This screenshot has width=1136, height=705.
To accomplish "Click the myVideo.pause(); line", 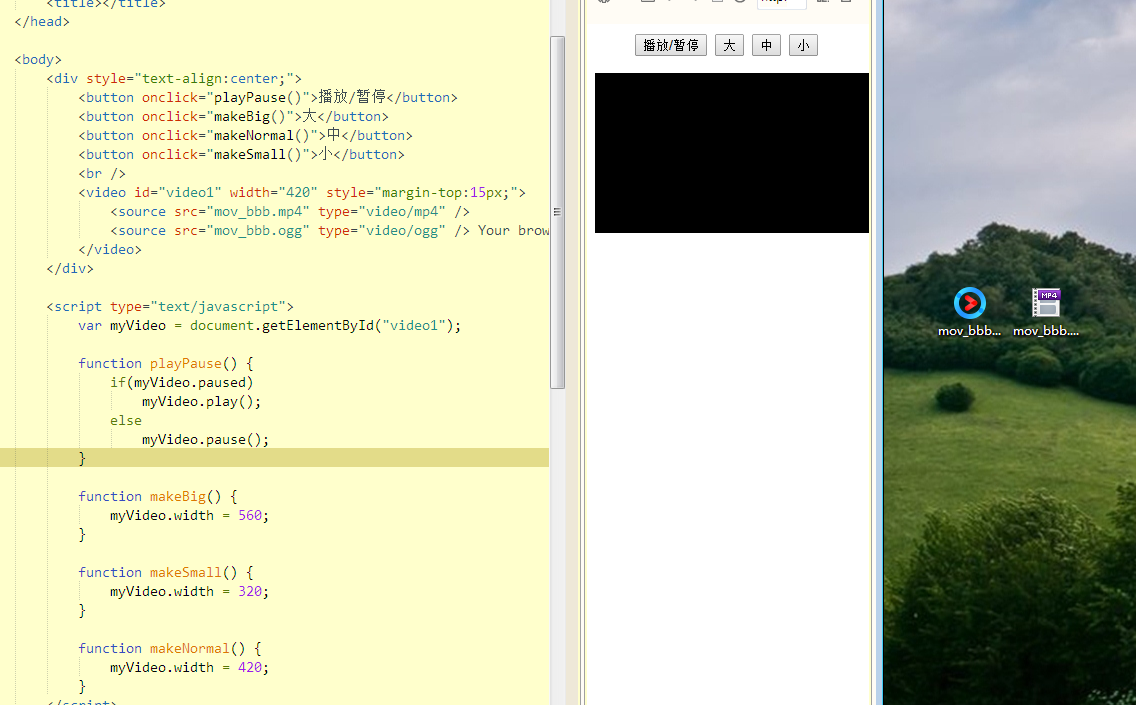I will [x=206, y=439].
